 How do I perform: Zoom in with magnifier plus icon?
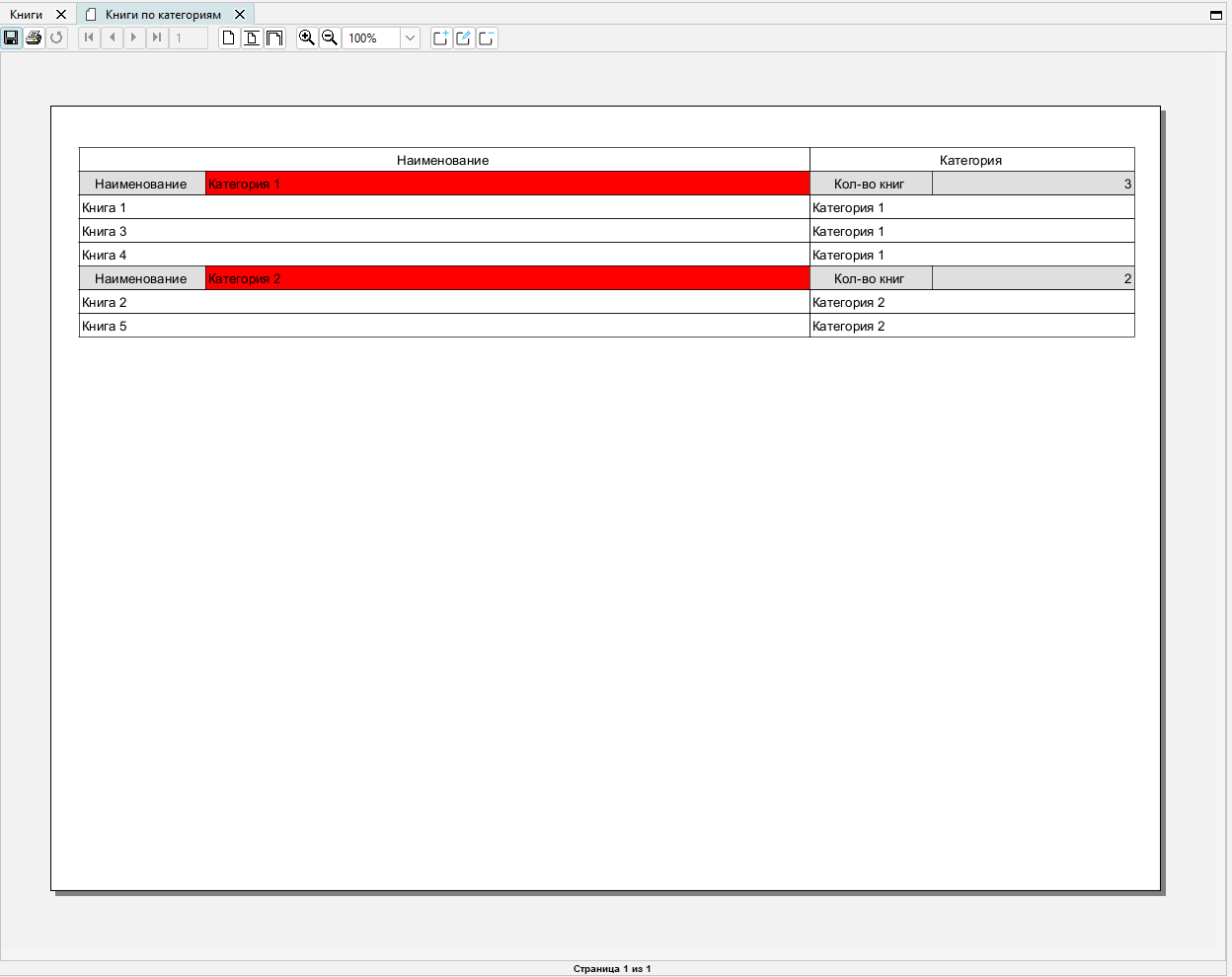click(307, 38)
